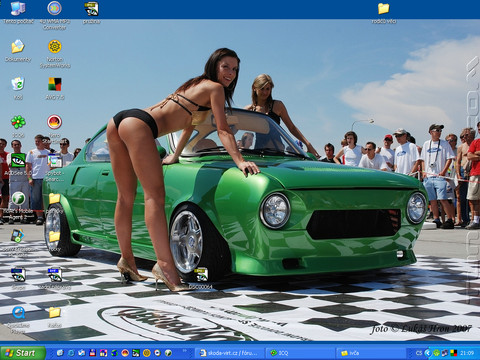Expand hidden system tray icons arrow
Image resolution: width=480 pixels, height=360 pixels.
click(428, 353)
